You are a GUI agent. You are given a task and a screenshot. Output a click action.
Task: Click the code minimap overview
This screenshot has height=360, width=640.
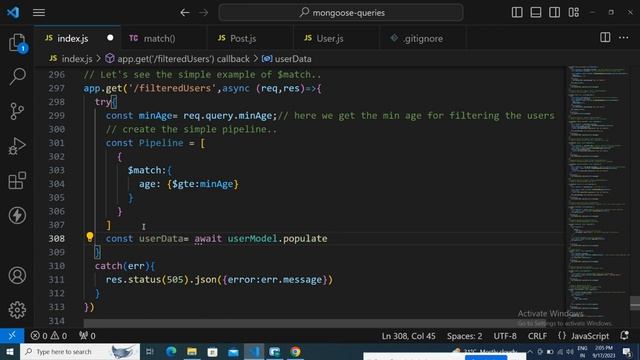click(598, 192)
